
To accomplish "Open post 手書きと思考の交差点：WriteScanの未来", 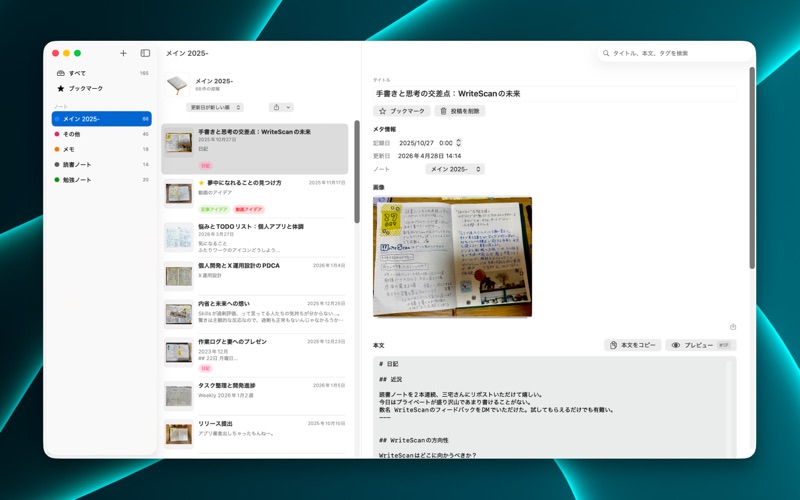I will coord(255,148).
